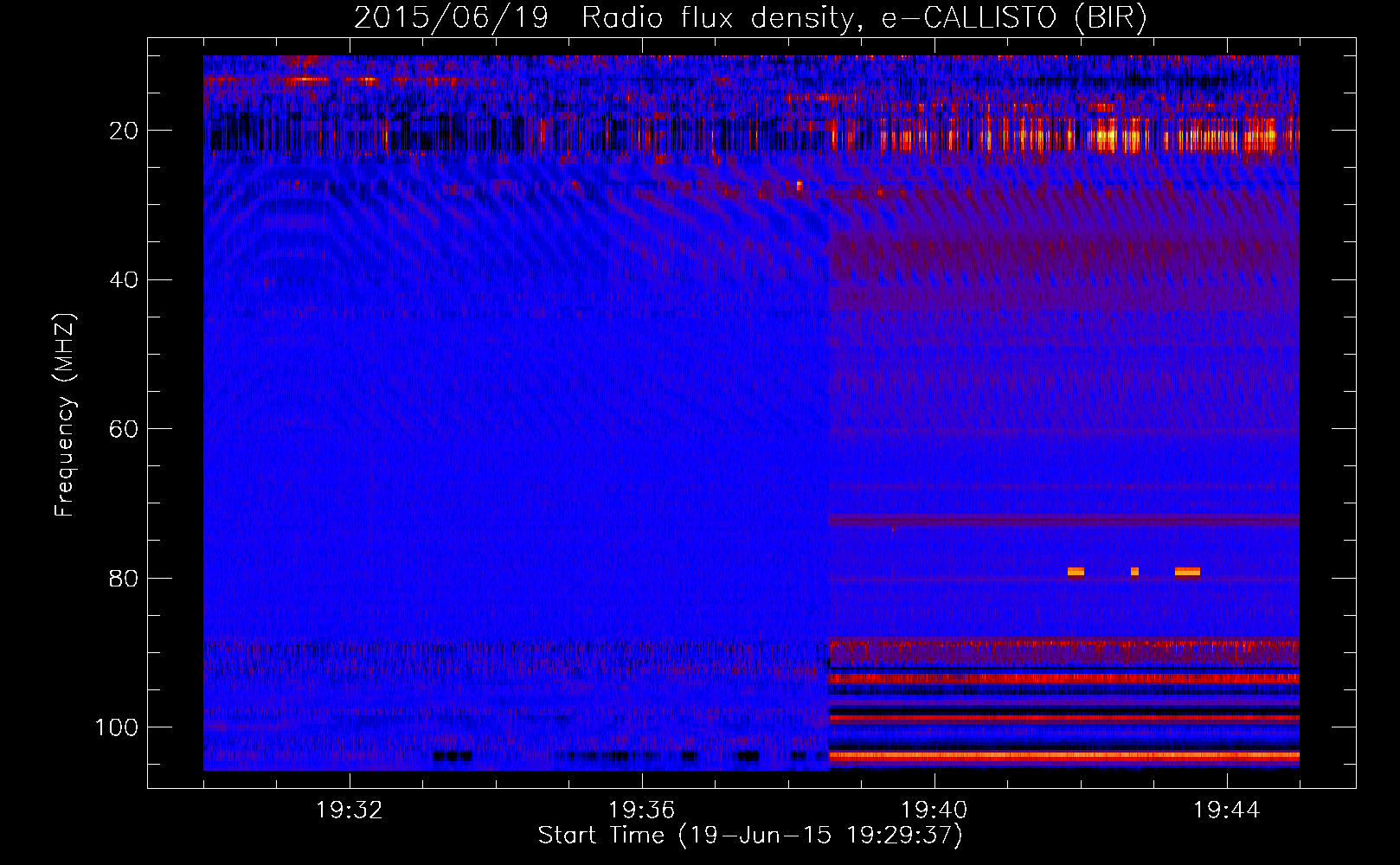This screenshot has width=1400, height=865.
Task: Click the time tick label "19:36"
Action: pos(642,811)
